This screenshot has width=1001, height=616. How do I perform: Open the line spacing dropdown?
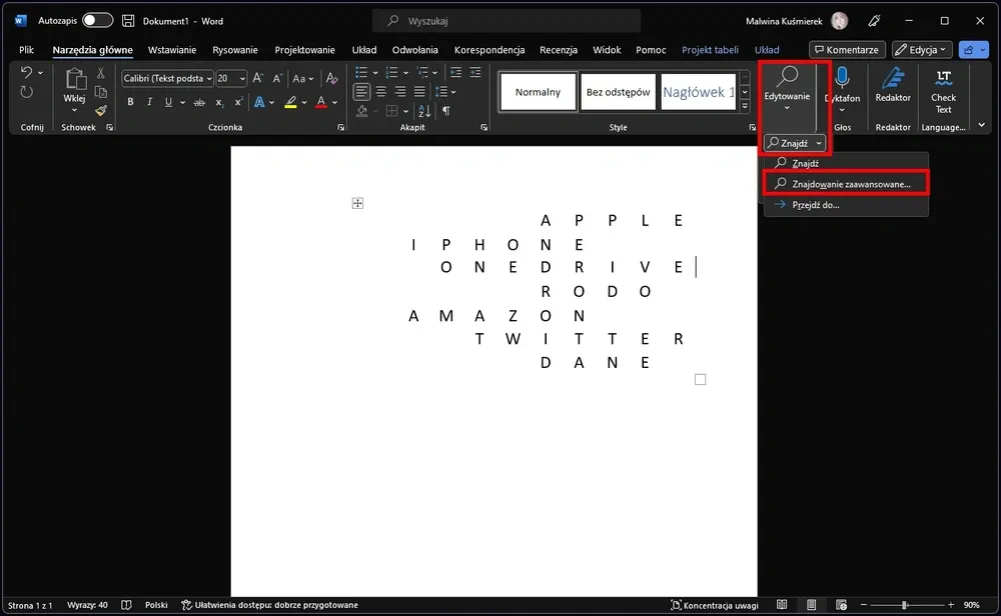pyautogui.click(x=454, y=92)
